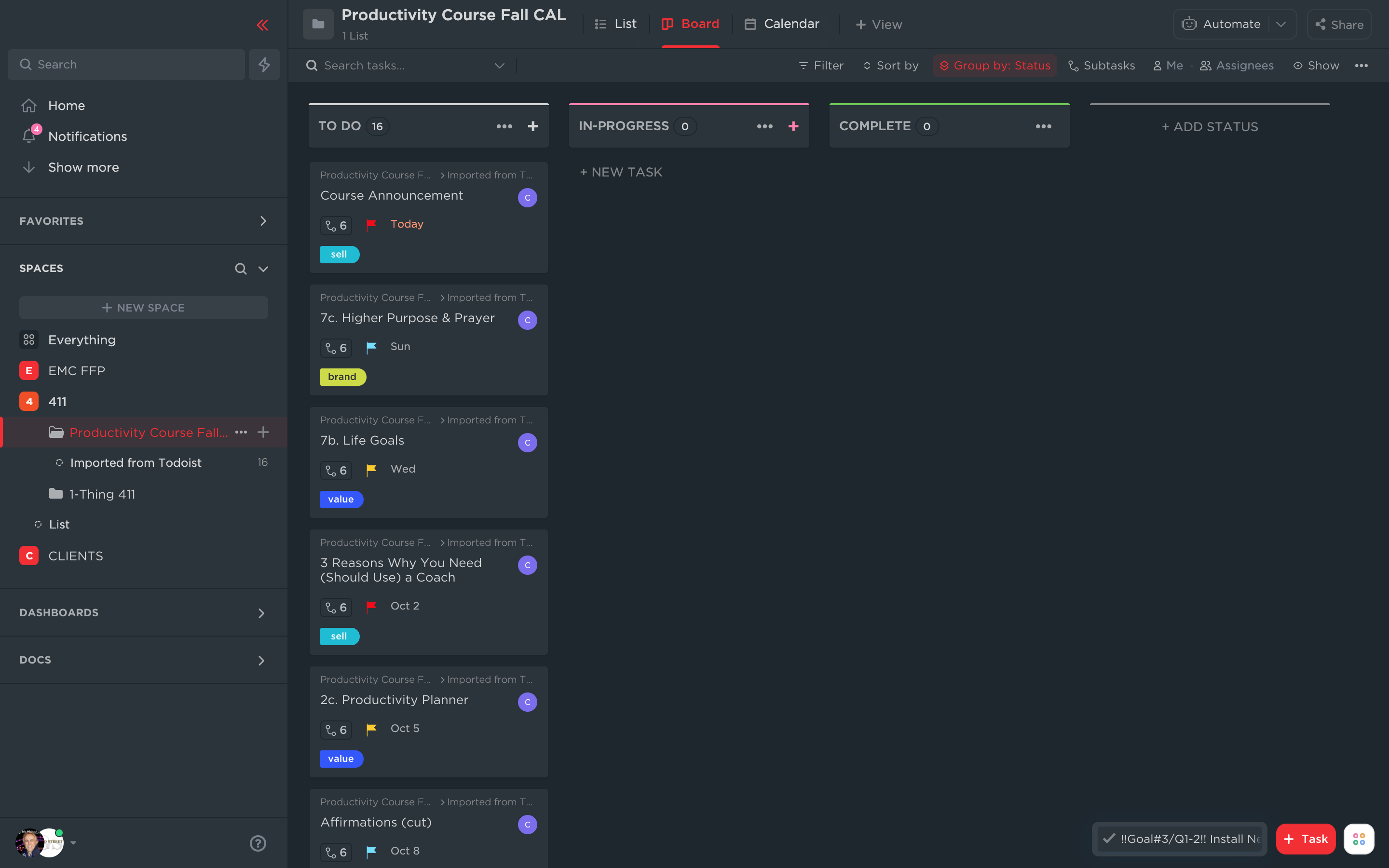Toggle the Assignees filter
Screen dimensions: 1389x868
pos(1237,66)
